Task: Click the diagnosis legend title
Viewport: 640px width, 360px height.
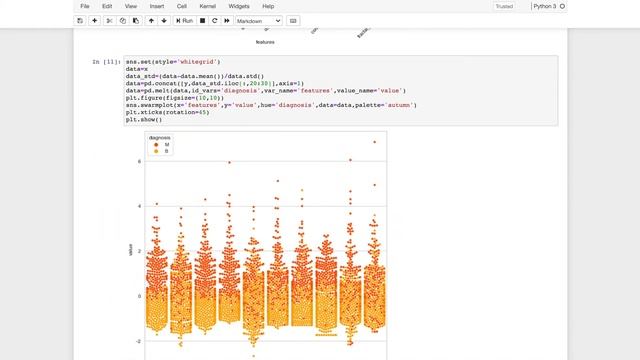Action: click(x=160, y=138)
